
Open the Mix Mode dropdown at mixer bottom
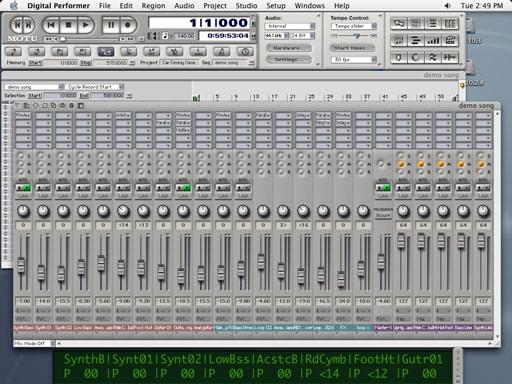[x=34, y=343]
